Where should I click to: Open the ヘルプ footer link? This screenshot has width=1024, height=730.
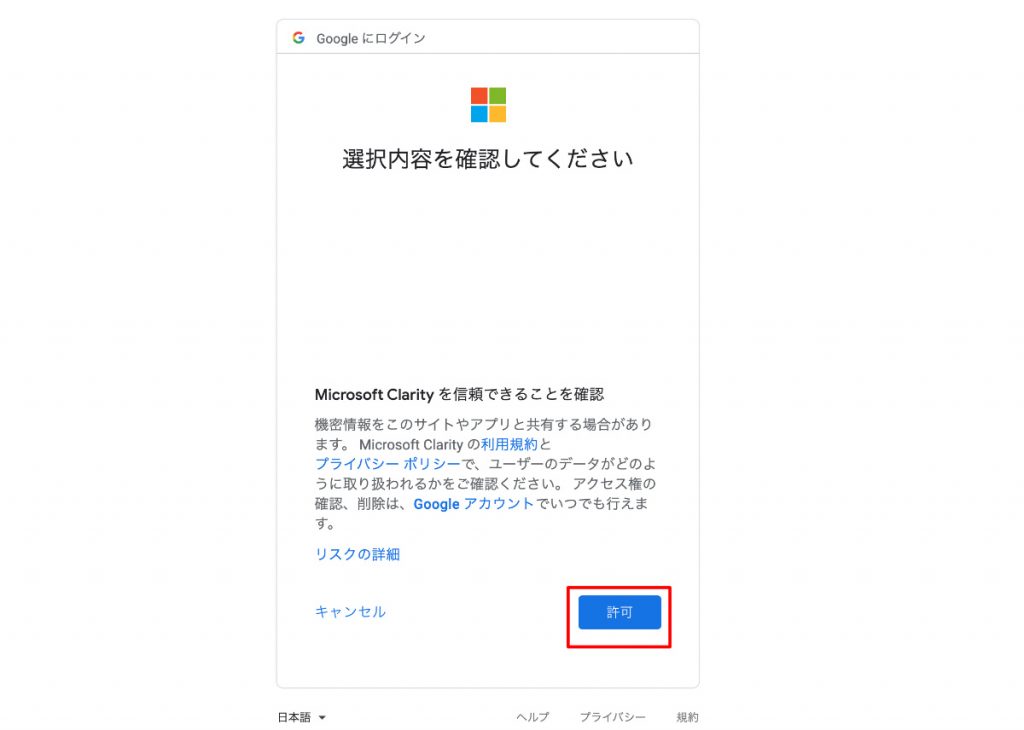533,717
